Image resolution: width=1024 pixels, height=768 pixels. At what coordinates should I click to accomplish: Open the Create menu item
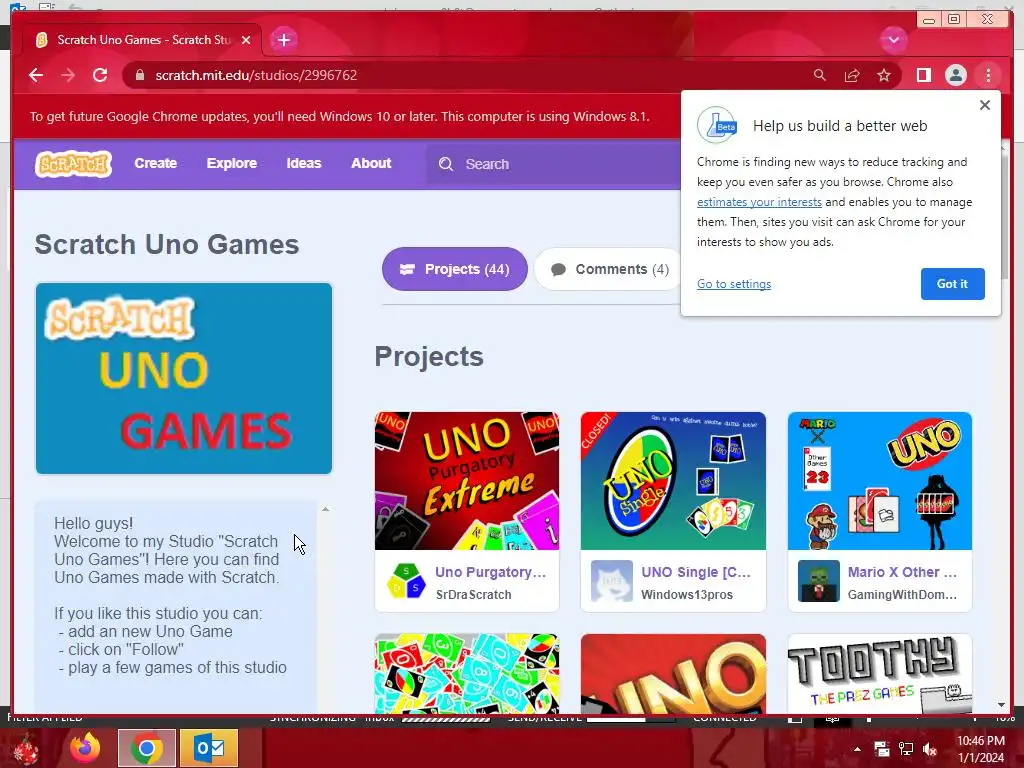point(155,163)
